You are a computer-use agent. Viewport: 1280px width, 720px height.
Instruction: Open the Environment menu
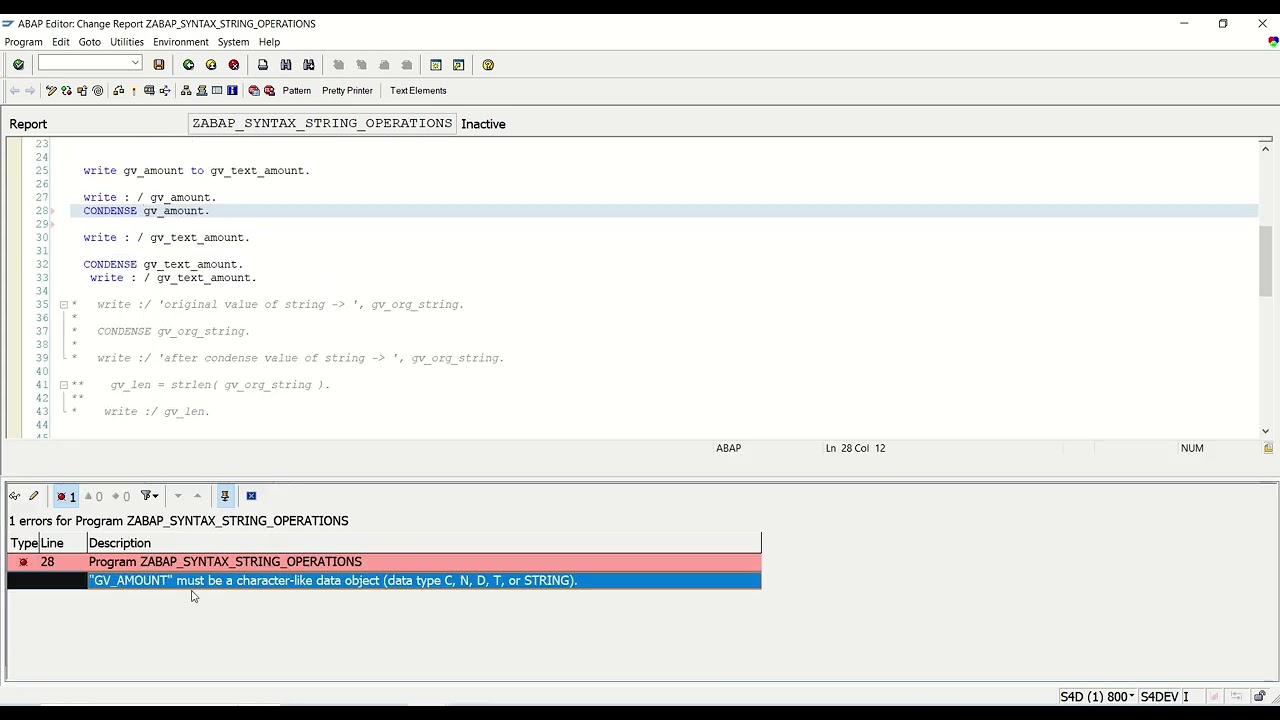(x=181, y=42)
